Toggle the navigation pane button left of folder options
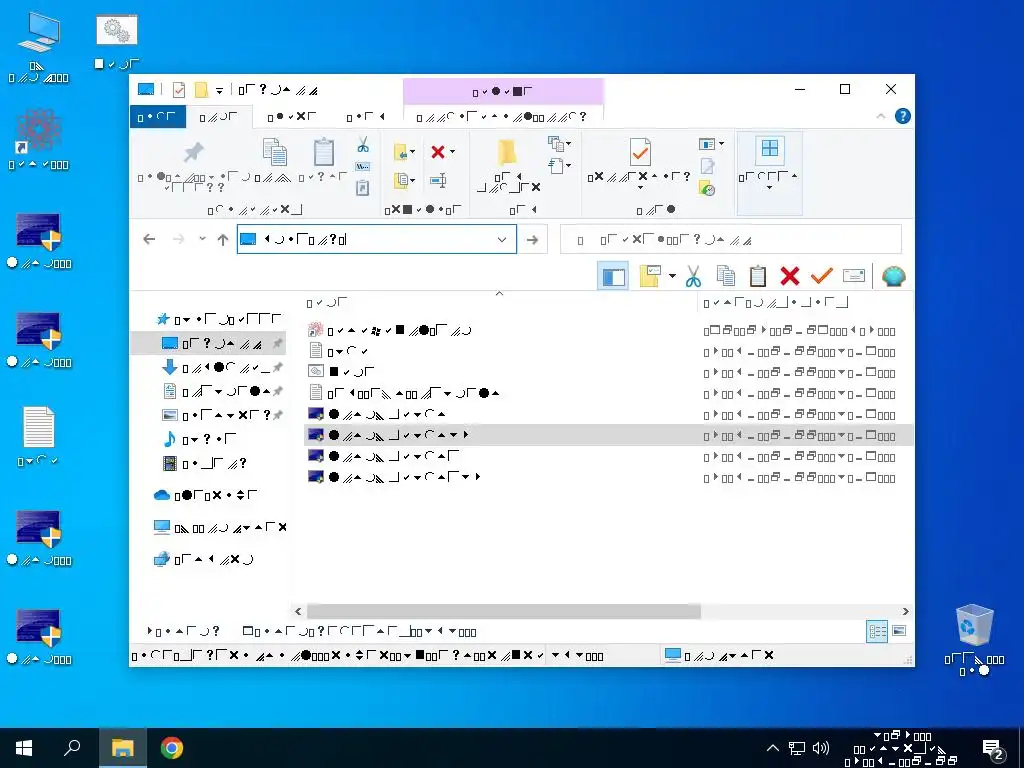 coord(613,276)
